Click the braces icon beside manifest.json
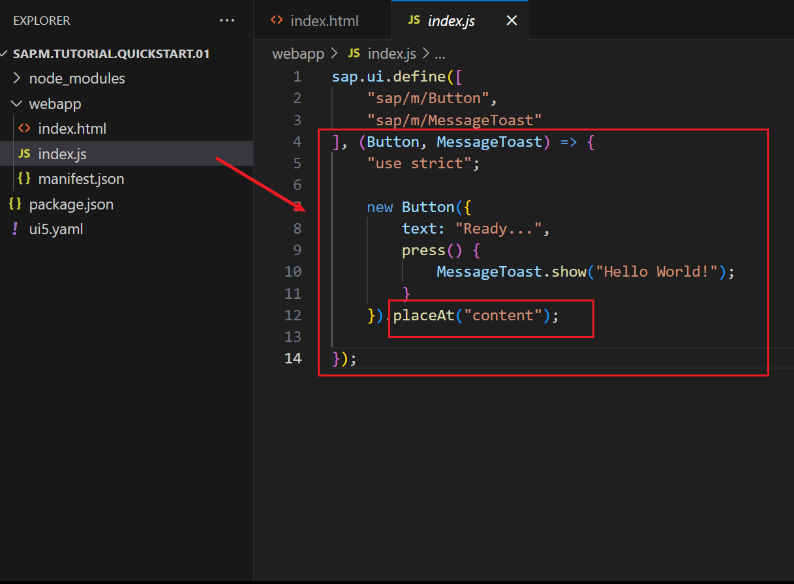This screenshot has width=794, height=584. tap(24, 179)
